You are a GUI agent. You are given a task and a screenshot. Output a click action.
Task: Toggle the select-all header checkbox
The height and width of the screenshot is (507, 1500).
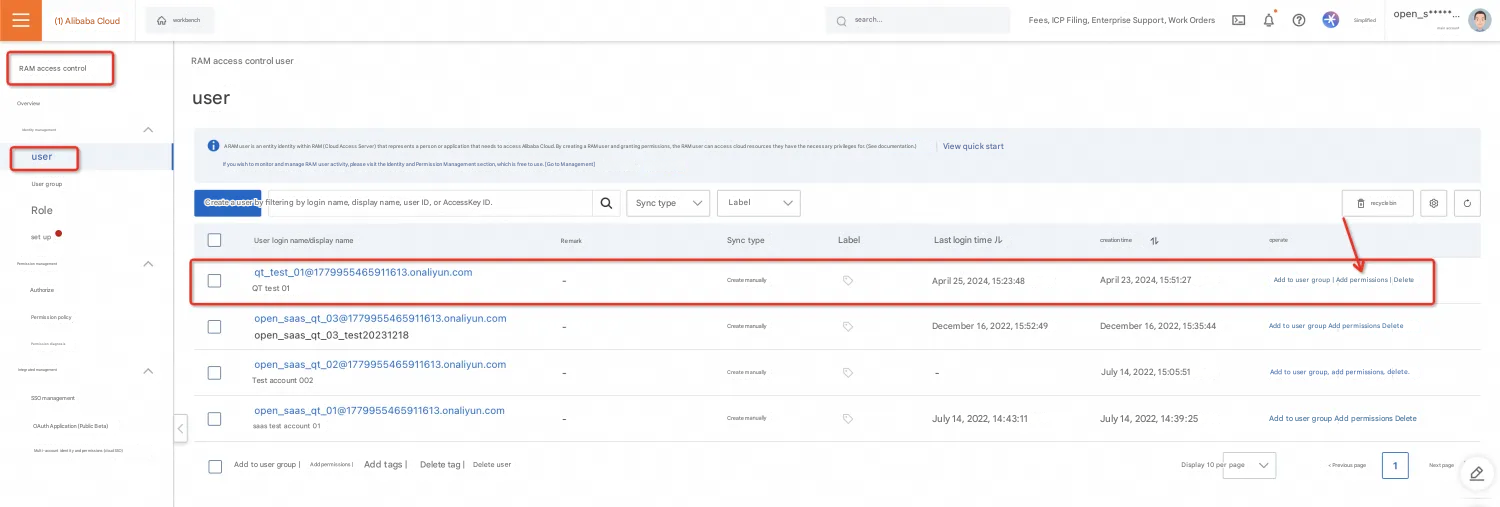pos(214,240)
